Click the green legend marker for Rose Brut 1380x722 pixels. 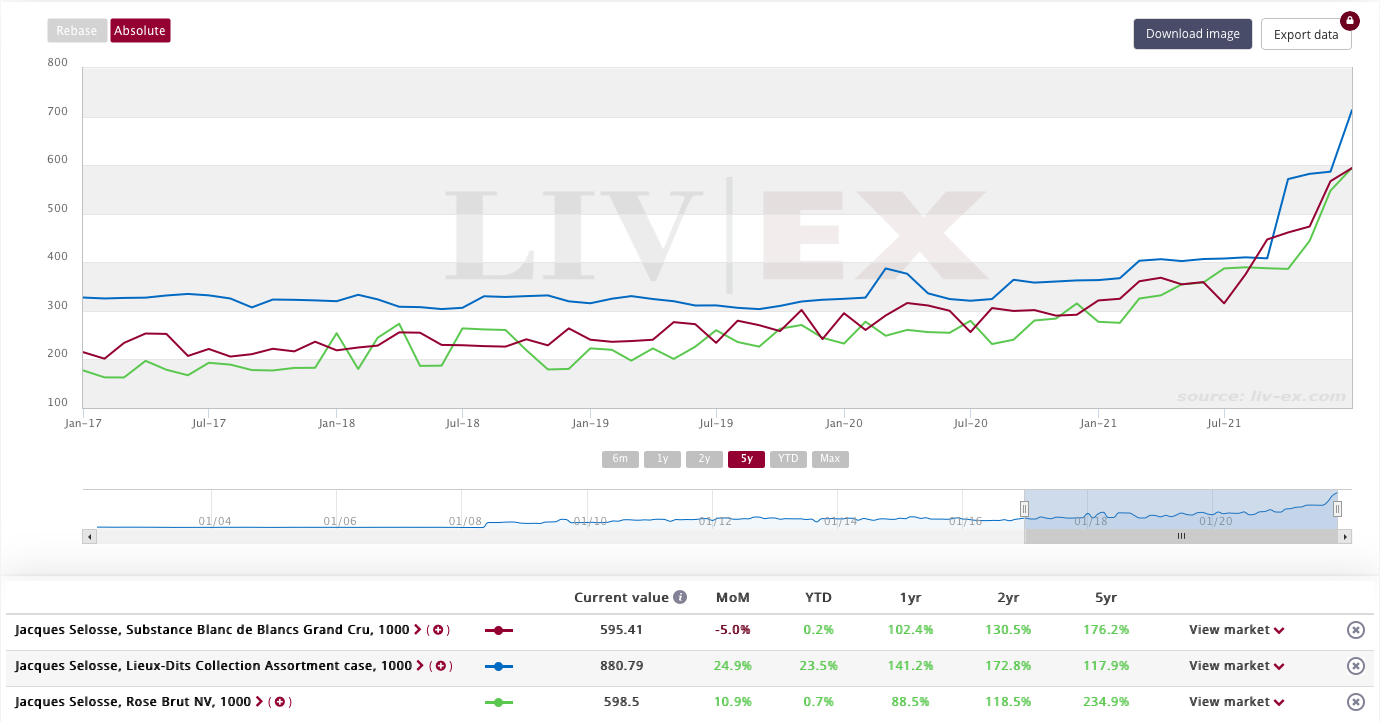click(x=498, y=702)
